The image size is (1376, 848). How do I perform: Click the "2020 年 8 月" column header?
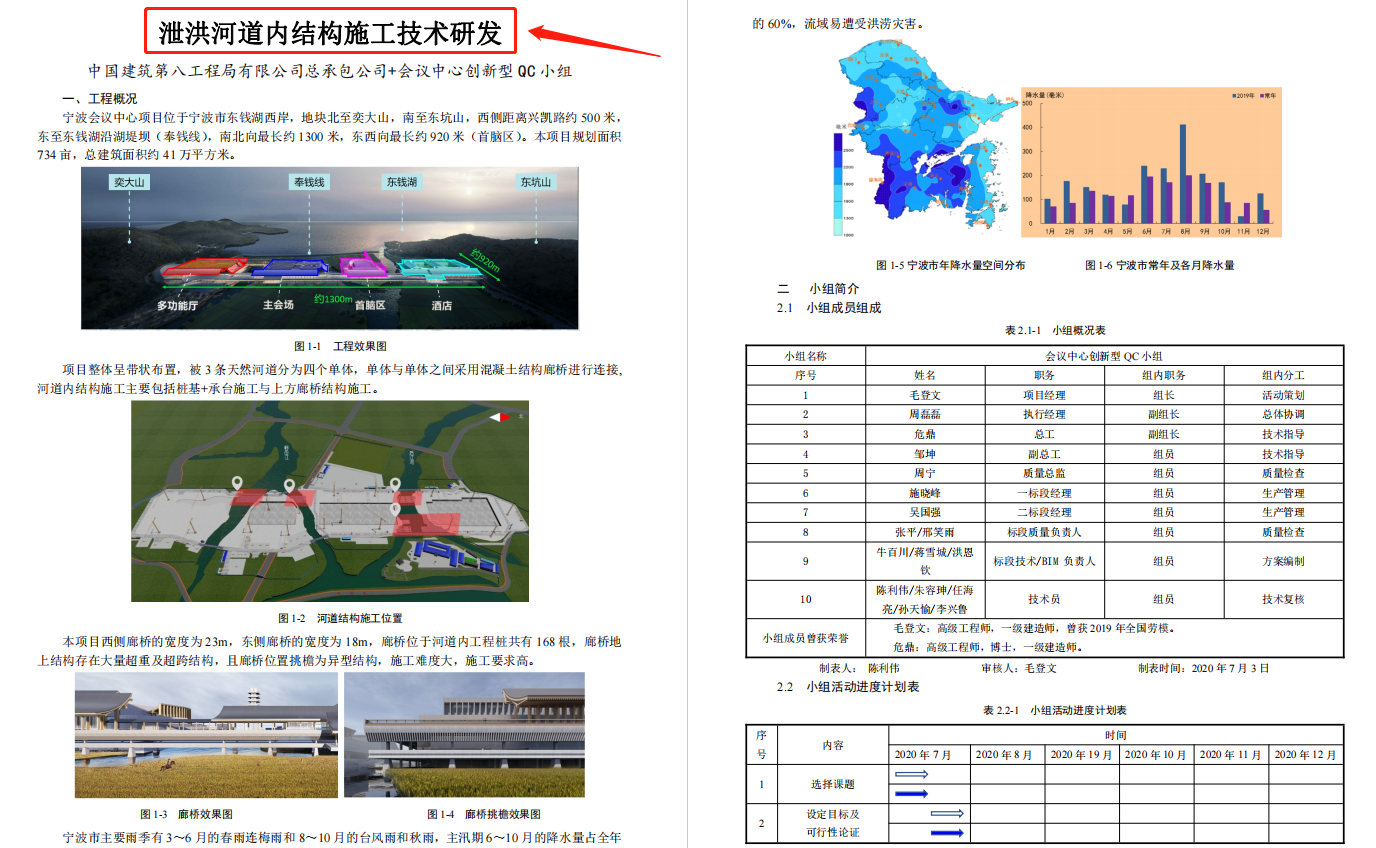click(x=1008, y=754)
